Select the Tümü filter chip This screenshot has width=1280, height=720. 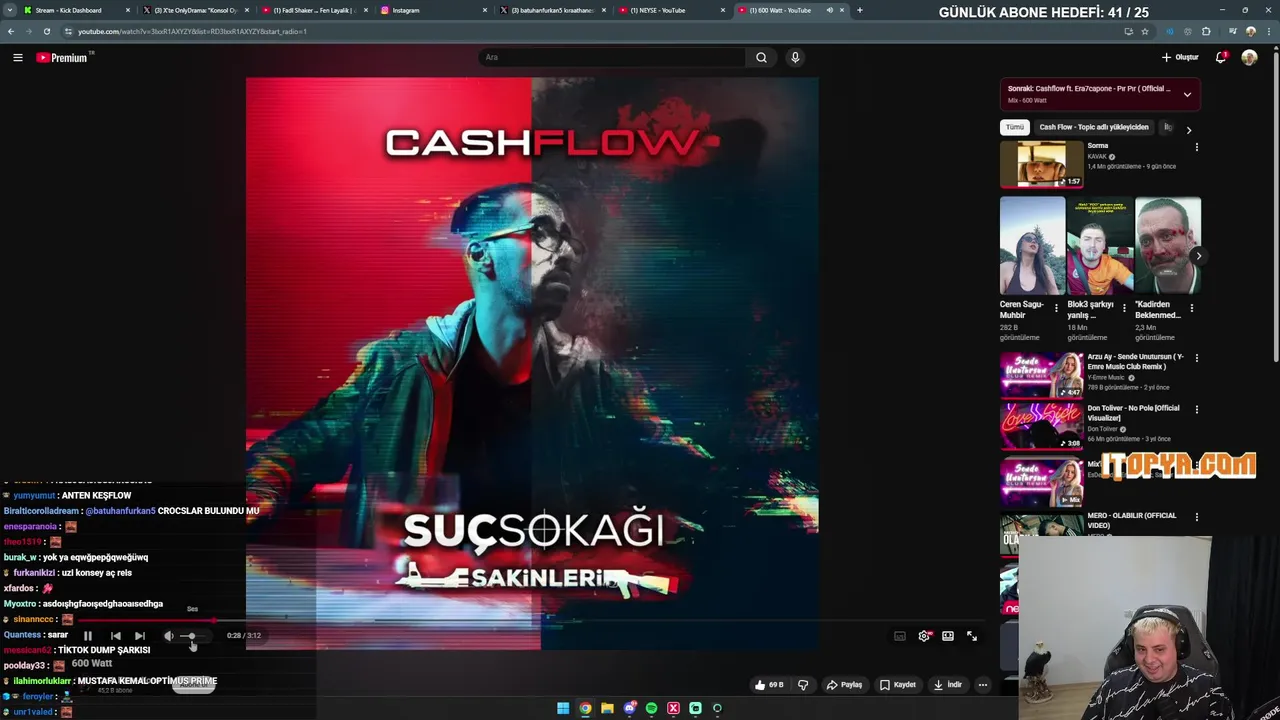click(1015, 127)
